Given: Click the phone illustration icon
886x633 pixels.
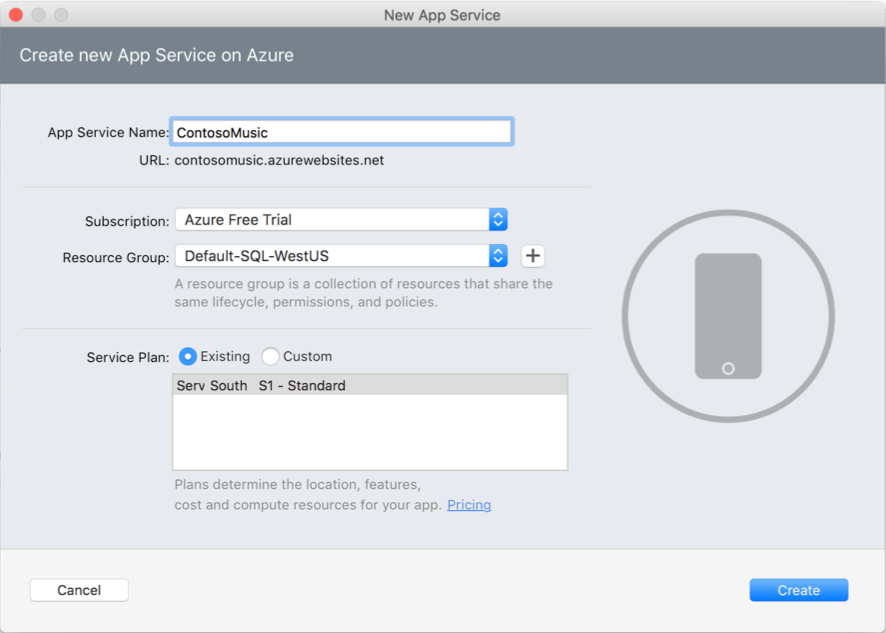Looking at the screenshot, I should tap(728, 316).
